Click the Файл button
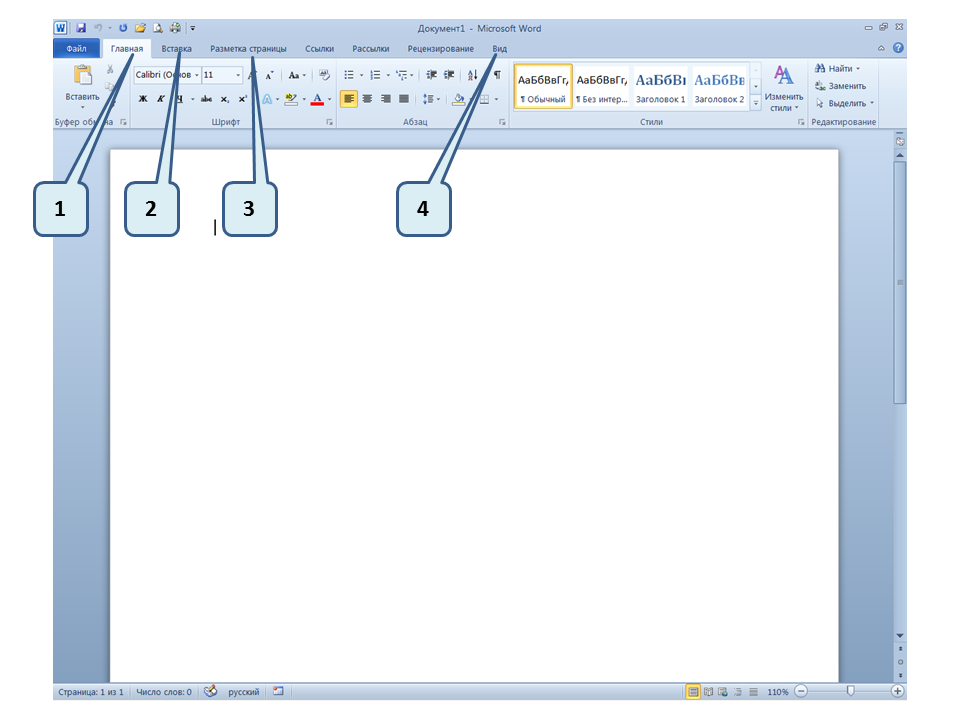 (x=76, y=48)
